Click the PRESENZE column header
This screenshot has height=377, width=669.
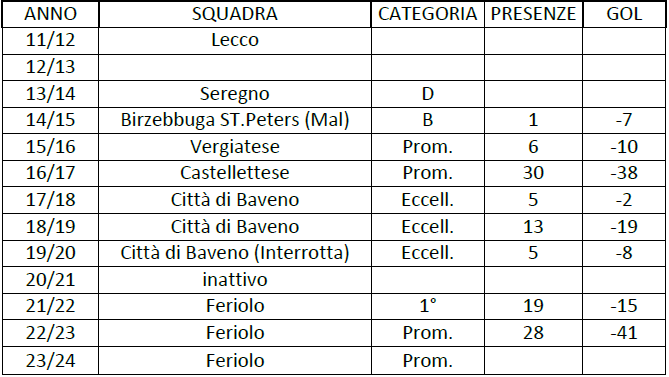pos(533,14)
